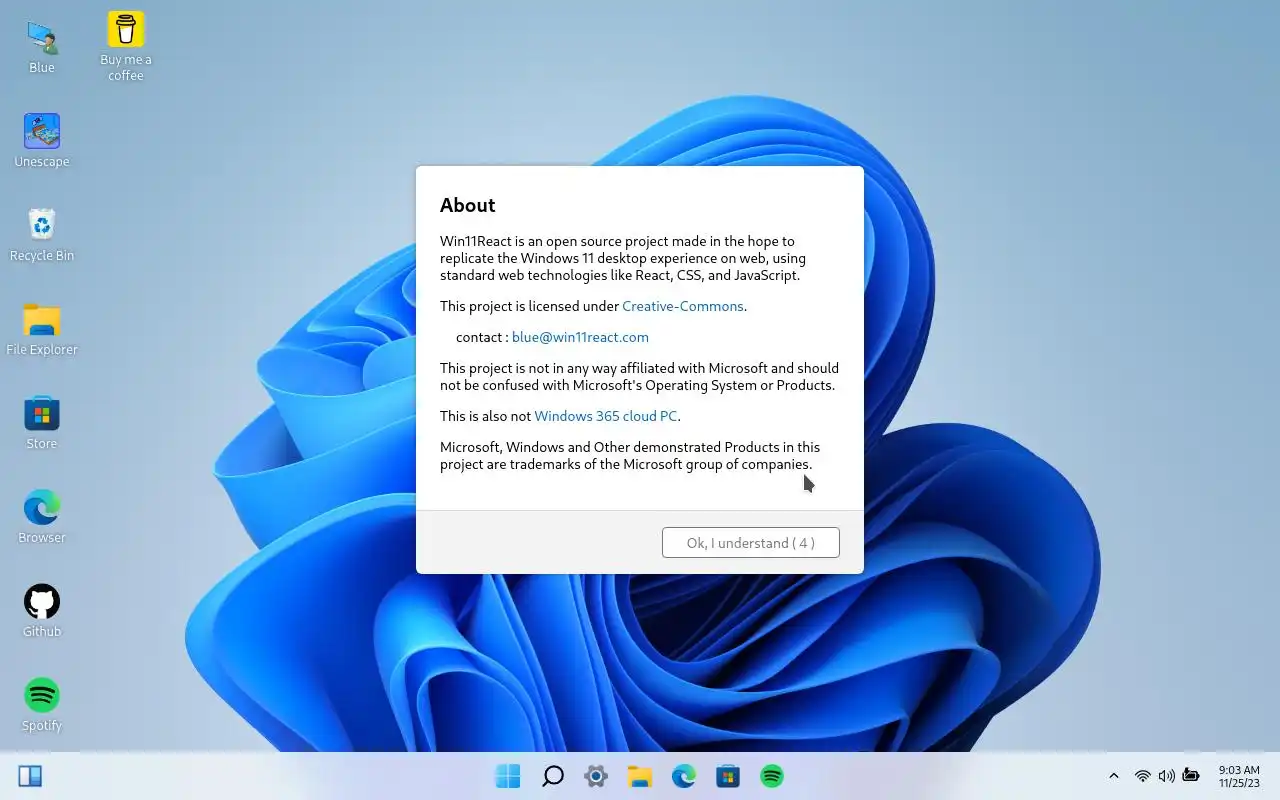1280x800 pixels.
Task: Open the Spotify desktop shortcut
Action: coord(42,704)
